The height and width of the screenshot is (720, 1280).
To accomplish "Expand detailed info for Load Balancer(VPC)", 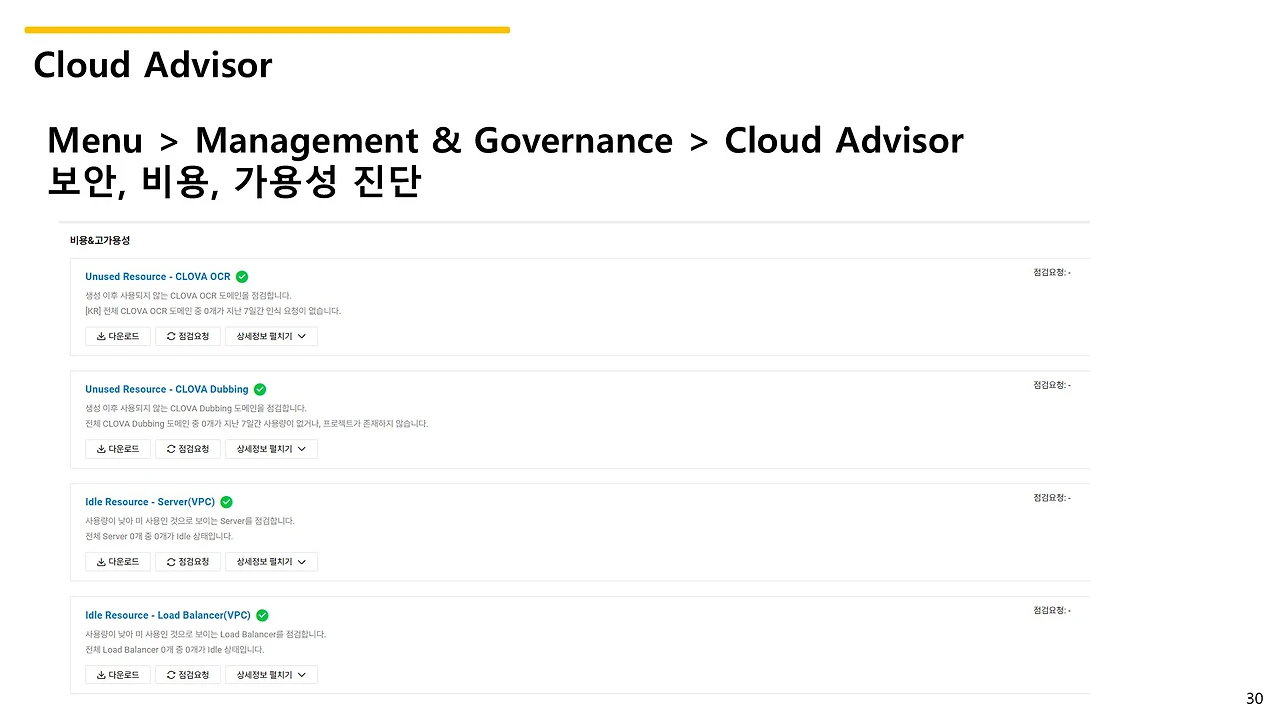I will coord(271,675).
